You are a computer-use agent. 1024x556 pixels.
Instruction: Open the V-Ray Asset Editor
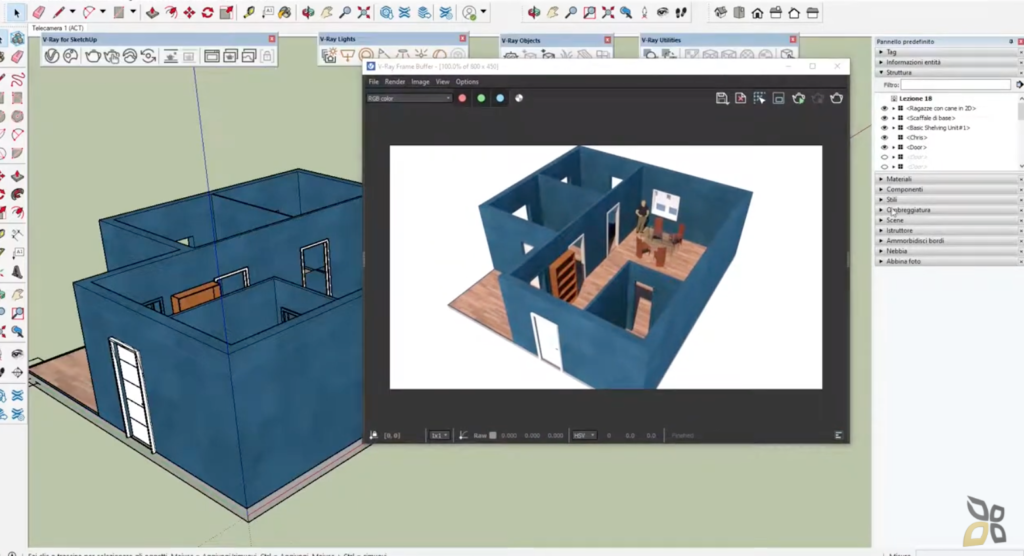click(52, 56)
